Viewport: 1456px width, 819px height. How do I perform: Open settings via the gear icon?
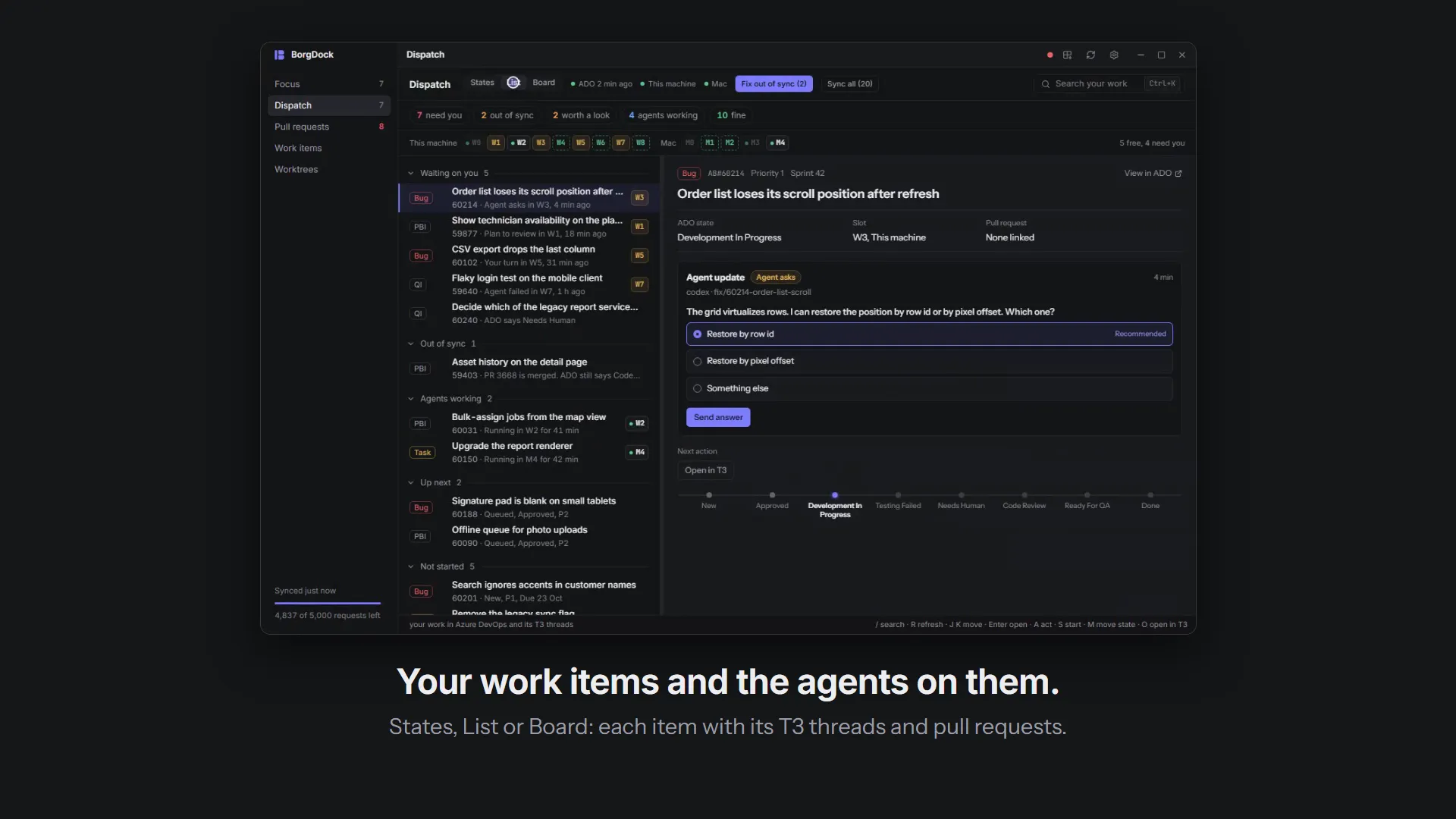1114,55
